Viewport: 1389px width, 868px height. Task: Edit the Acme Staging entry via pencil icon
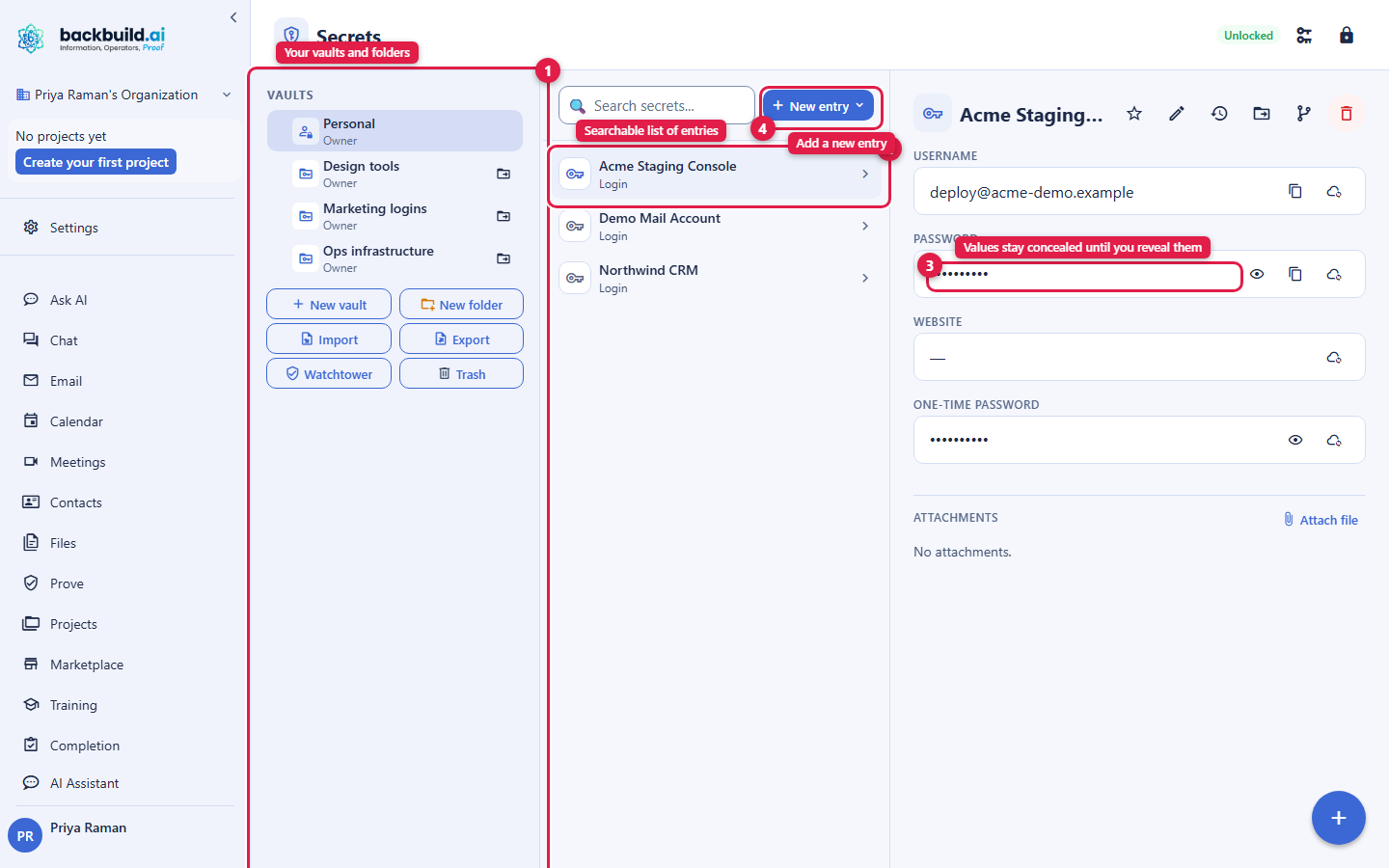(1177, 114)
